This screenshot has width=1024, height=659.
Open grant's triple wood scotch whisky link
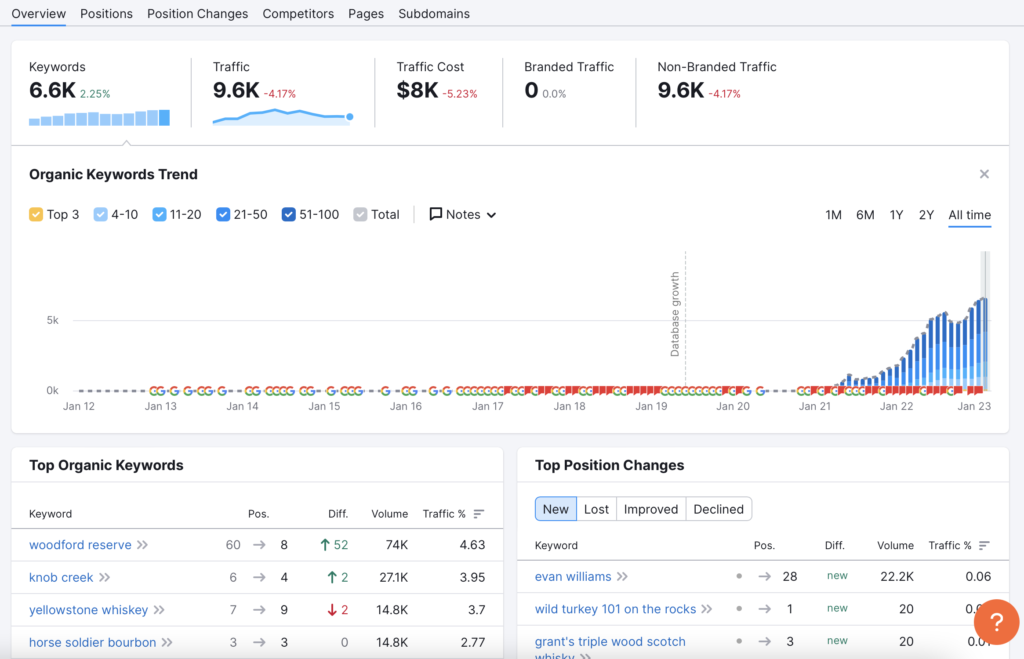point(610,647)
